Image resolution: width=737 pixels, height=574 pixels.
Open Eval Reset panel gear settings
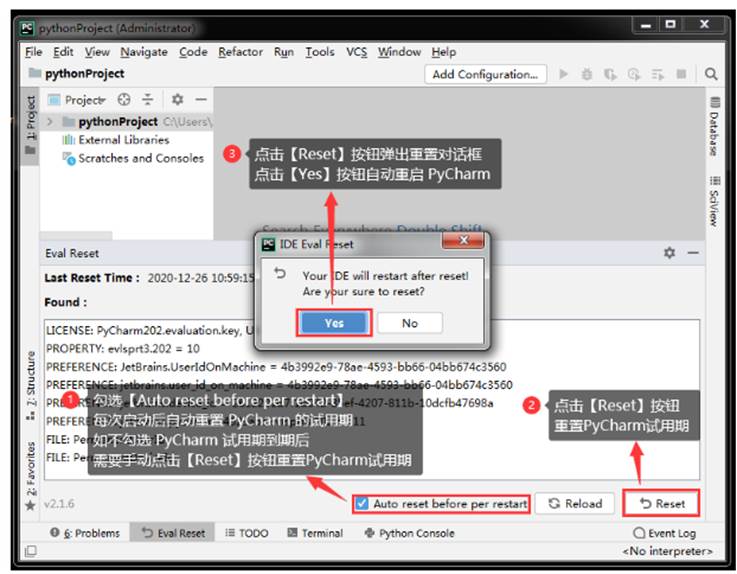pos(669,253)
